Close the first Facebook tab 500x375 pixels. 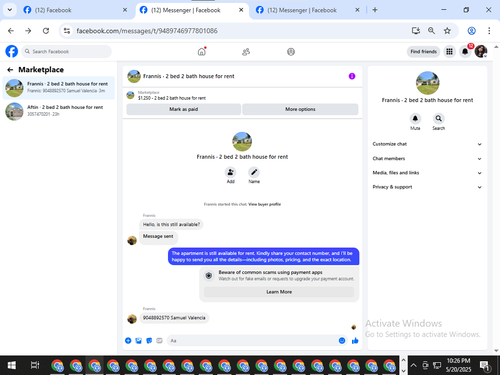tap(125, 10)
